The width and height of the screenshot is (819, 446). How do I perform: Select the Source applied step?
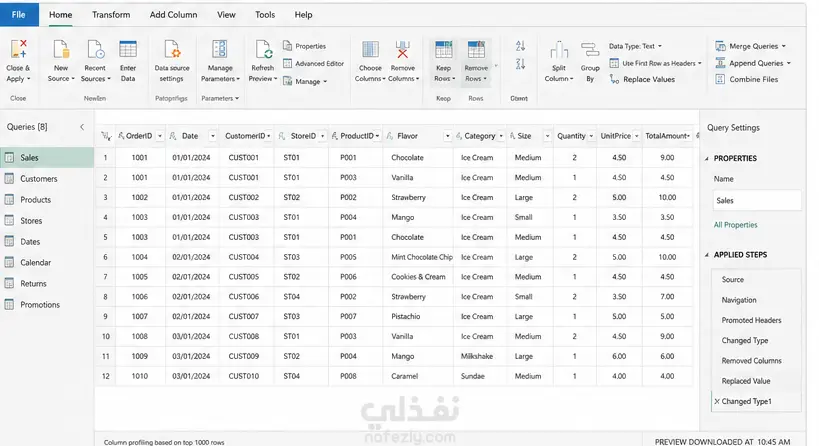pyautogui.click(x=756, y=279)
